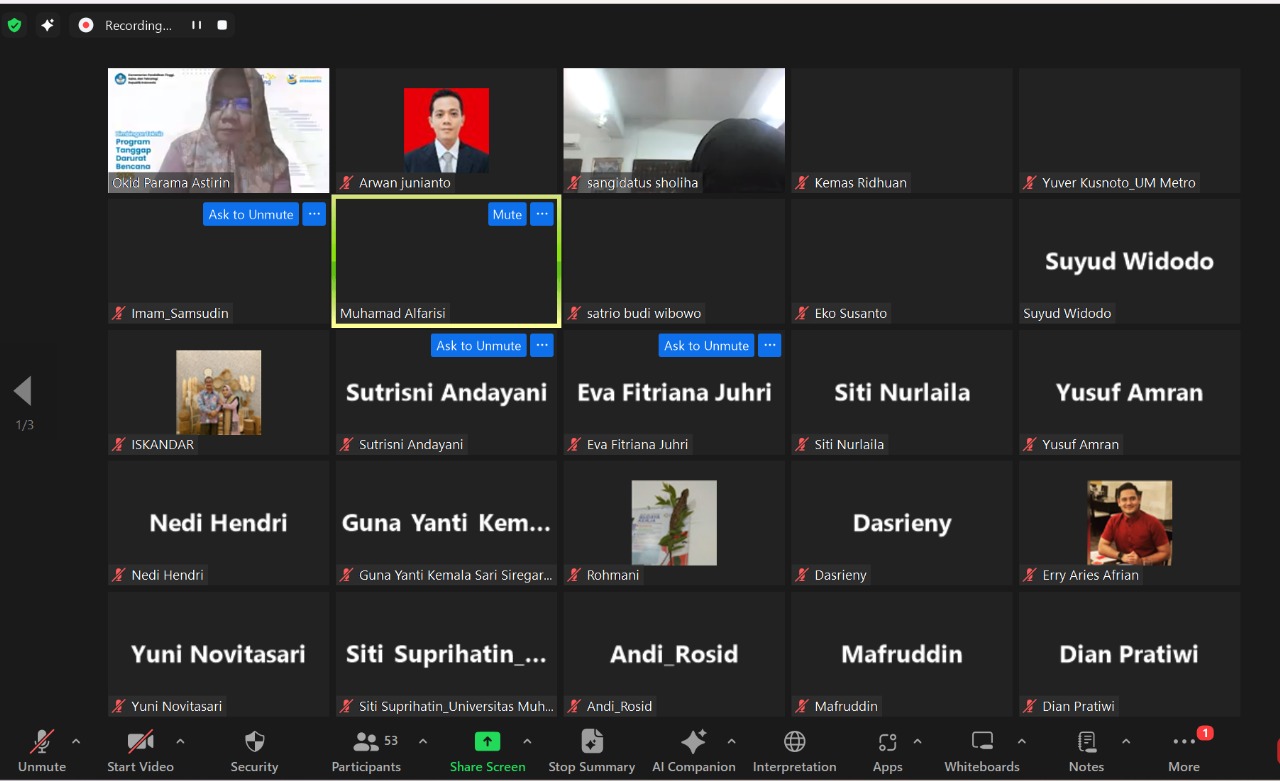
Task: Click Ask to Unmute for Sutrisni Andayani
Action: 479,345
